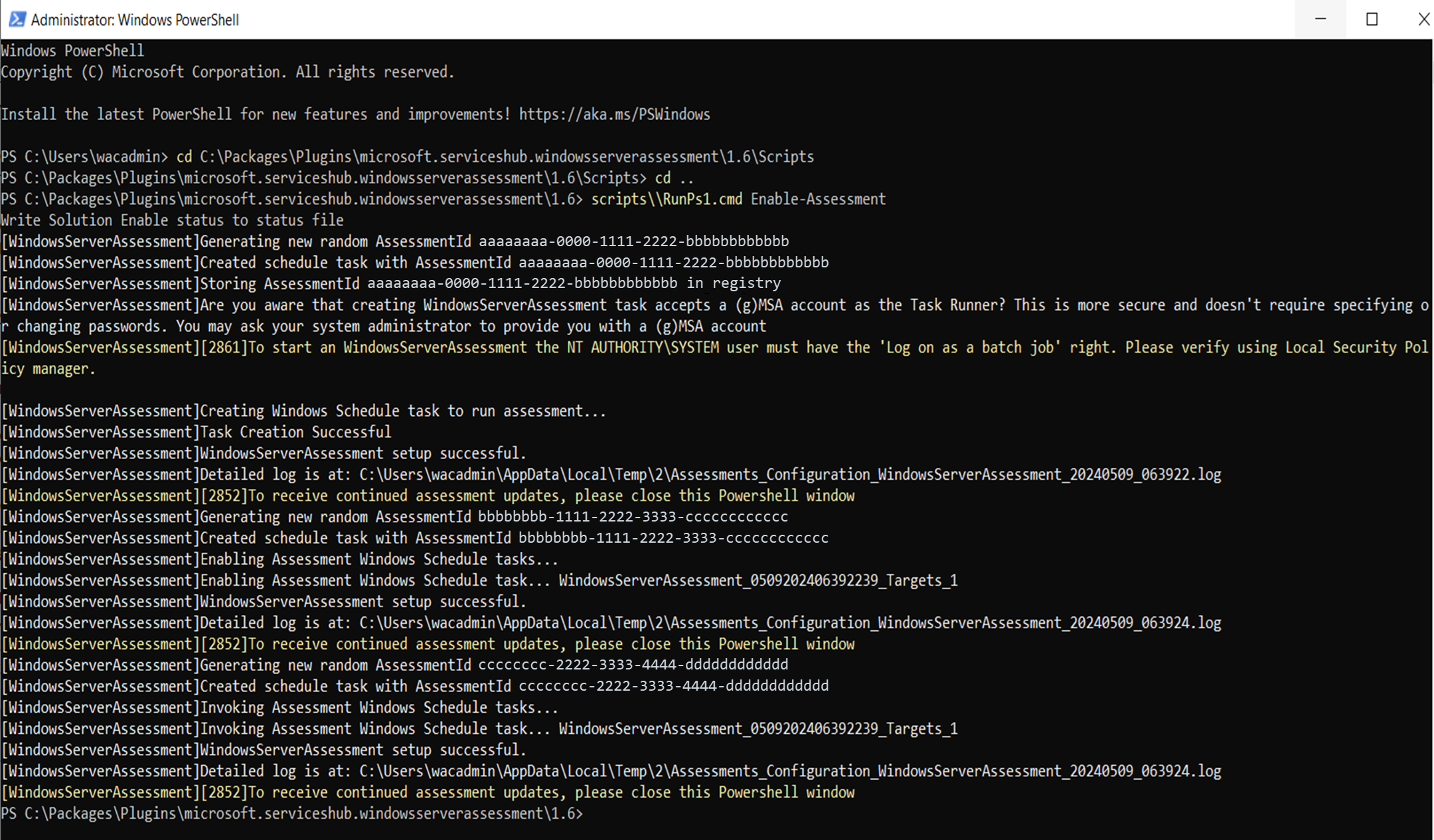Maximize the Administrator PowerShell window
Image resolution: width=1434 pixels, height=840 pixels.
click(x=1372, y=19)
